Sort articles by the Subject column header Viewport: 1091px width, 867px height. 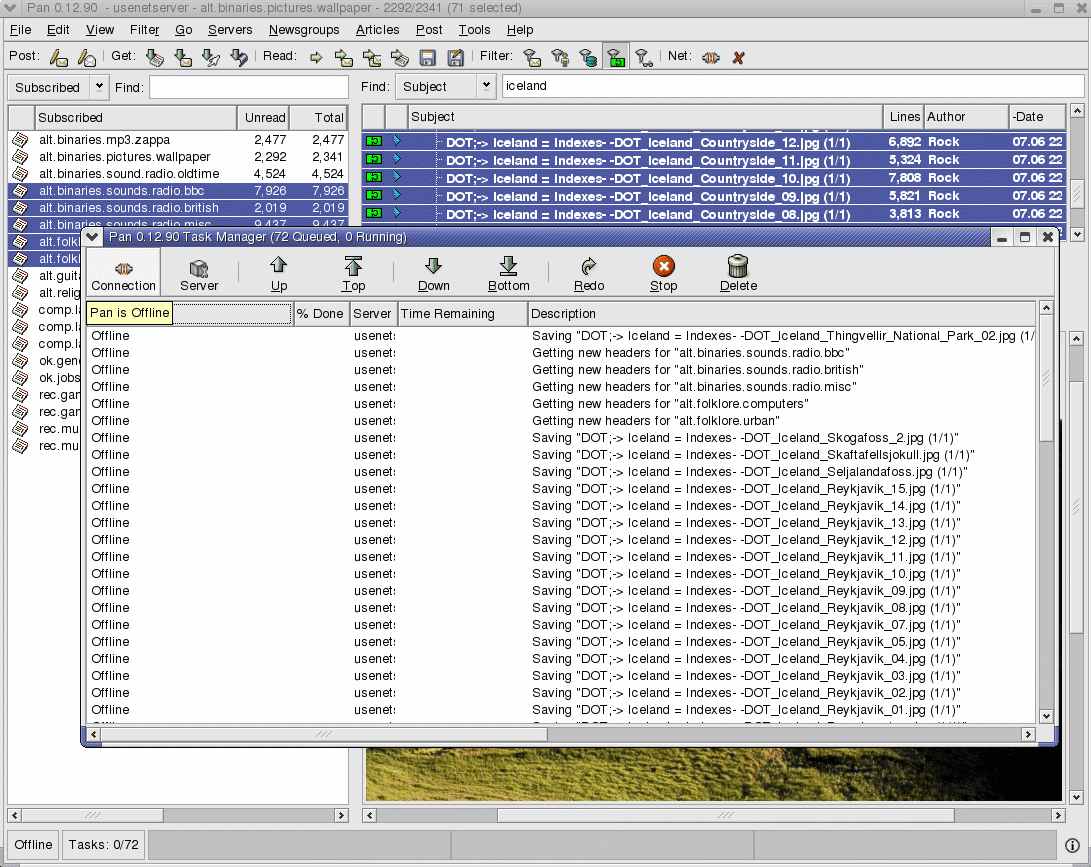coord(645,117)
